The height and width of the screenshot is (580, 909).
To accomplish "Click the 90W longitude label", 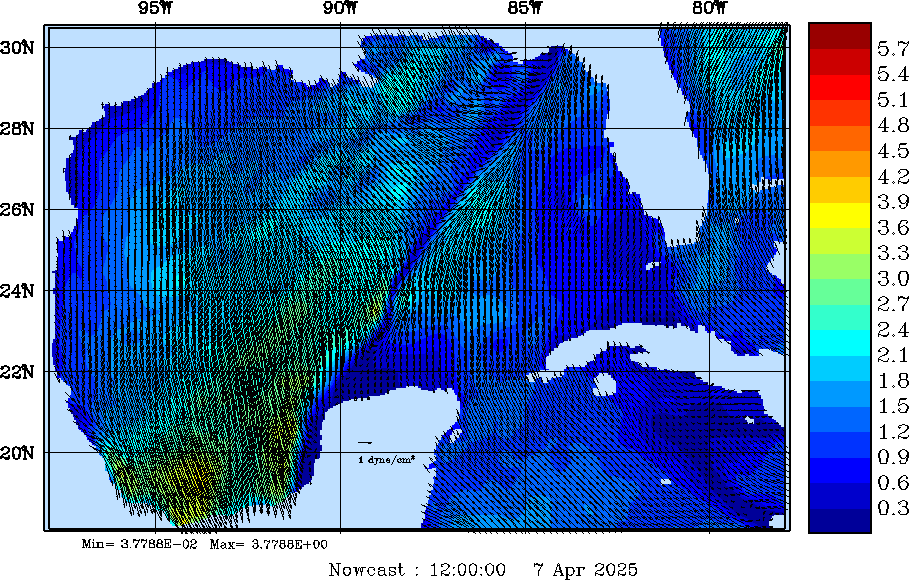I will tap(340, 8).
